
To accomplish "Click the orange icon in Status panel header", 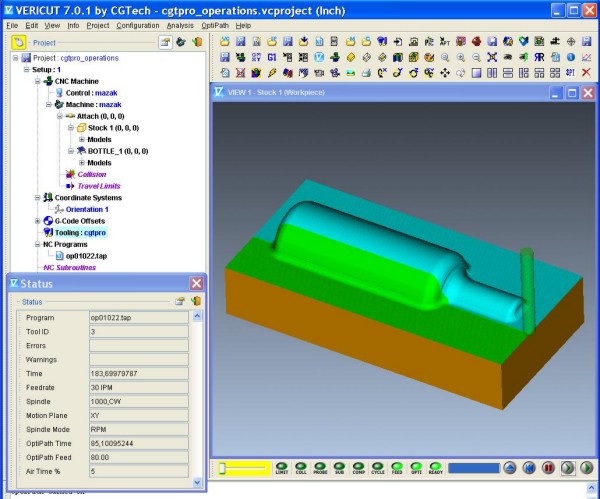I will [196, 301].
